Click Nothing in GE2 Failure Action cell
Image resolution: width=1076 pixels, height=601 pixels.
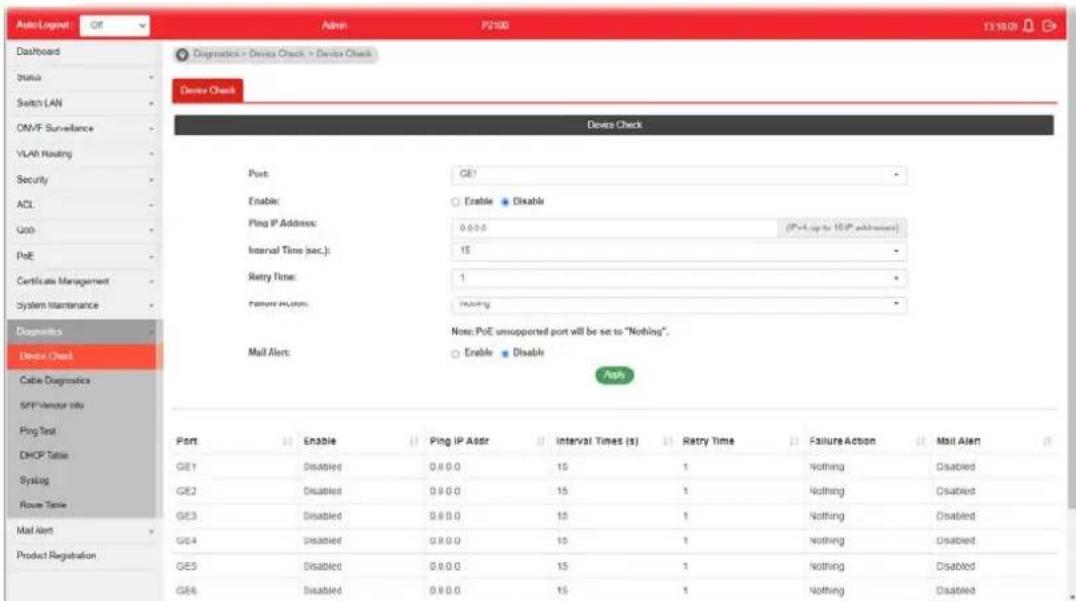pyautogui.click(x=827, y=491)
